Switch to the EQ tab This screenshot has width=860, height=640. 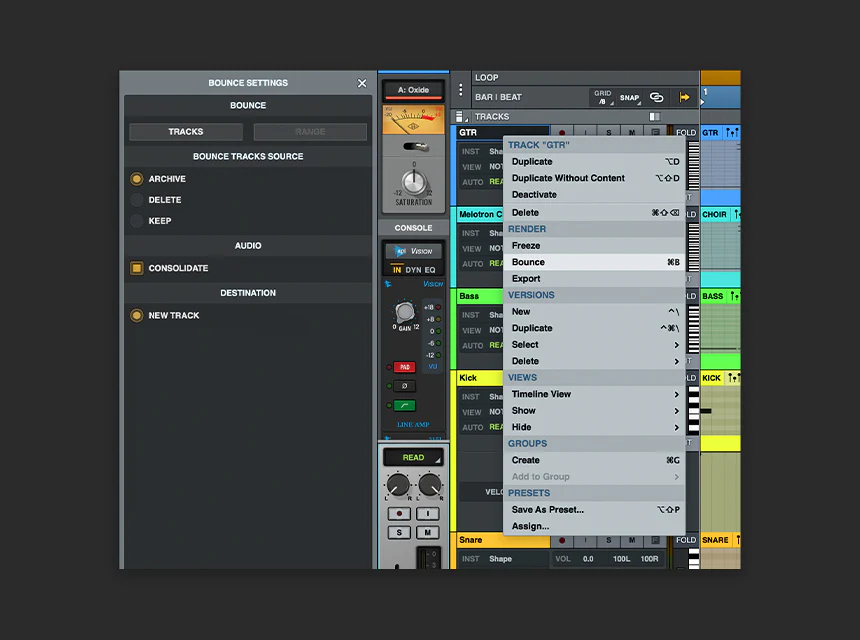coord(430,270)
